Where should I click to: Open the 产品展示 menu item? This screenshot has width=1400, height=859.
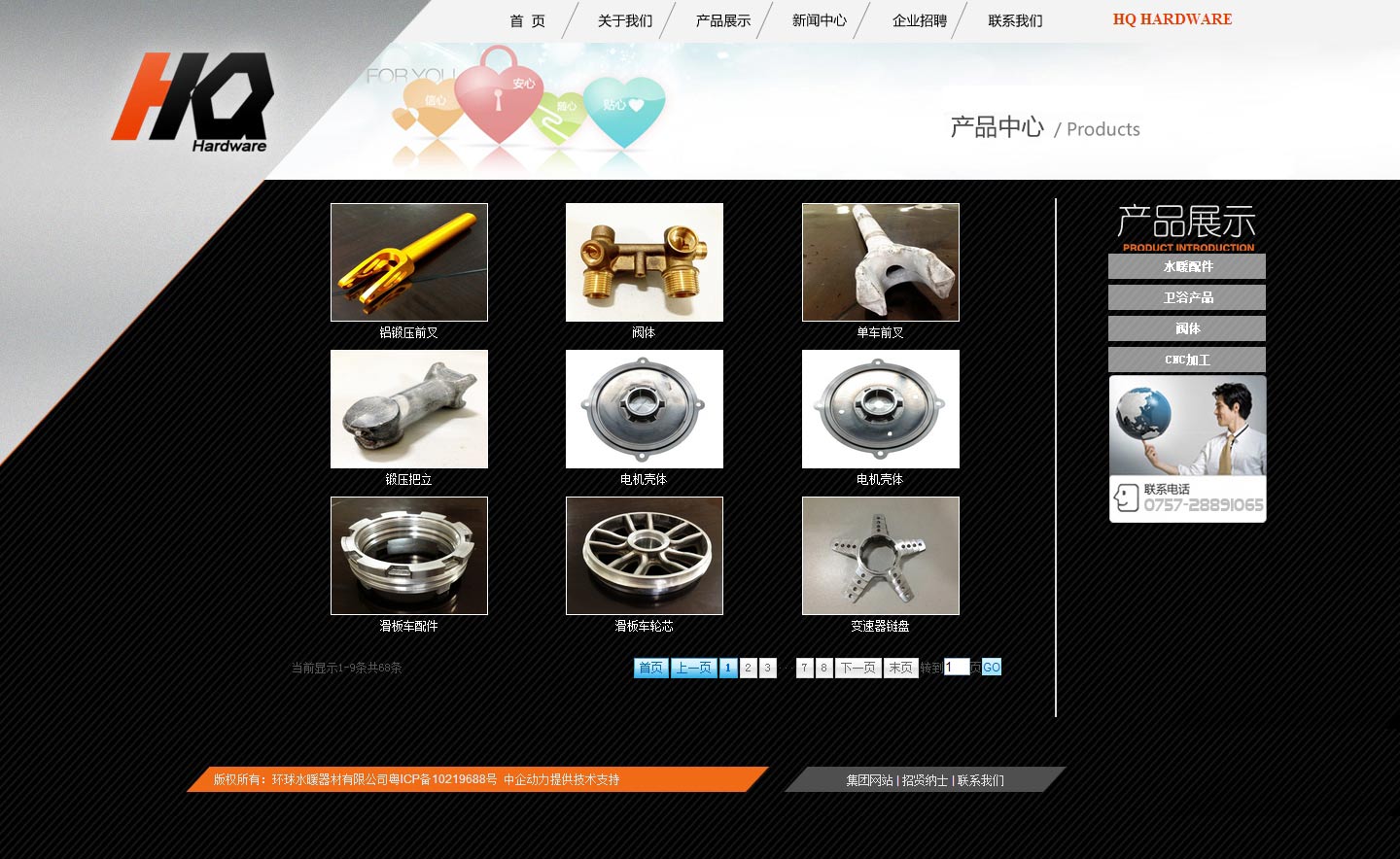[722, 20]
